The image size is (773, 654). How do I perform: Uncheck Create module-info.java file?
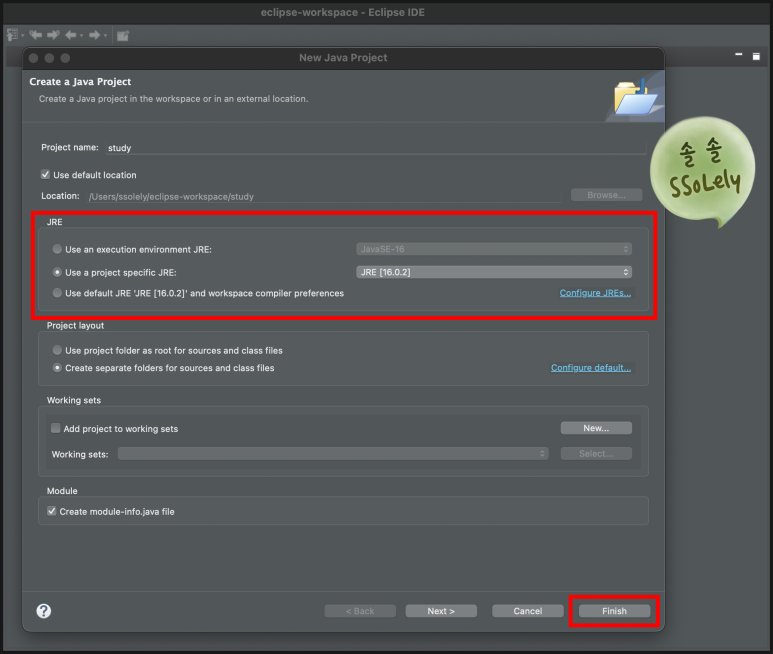52,511
